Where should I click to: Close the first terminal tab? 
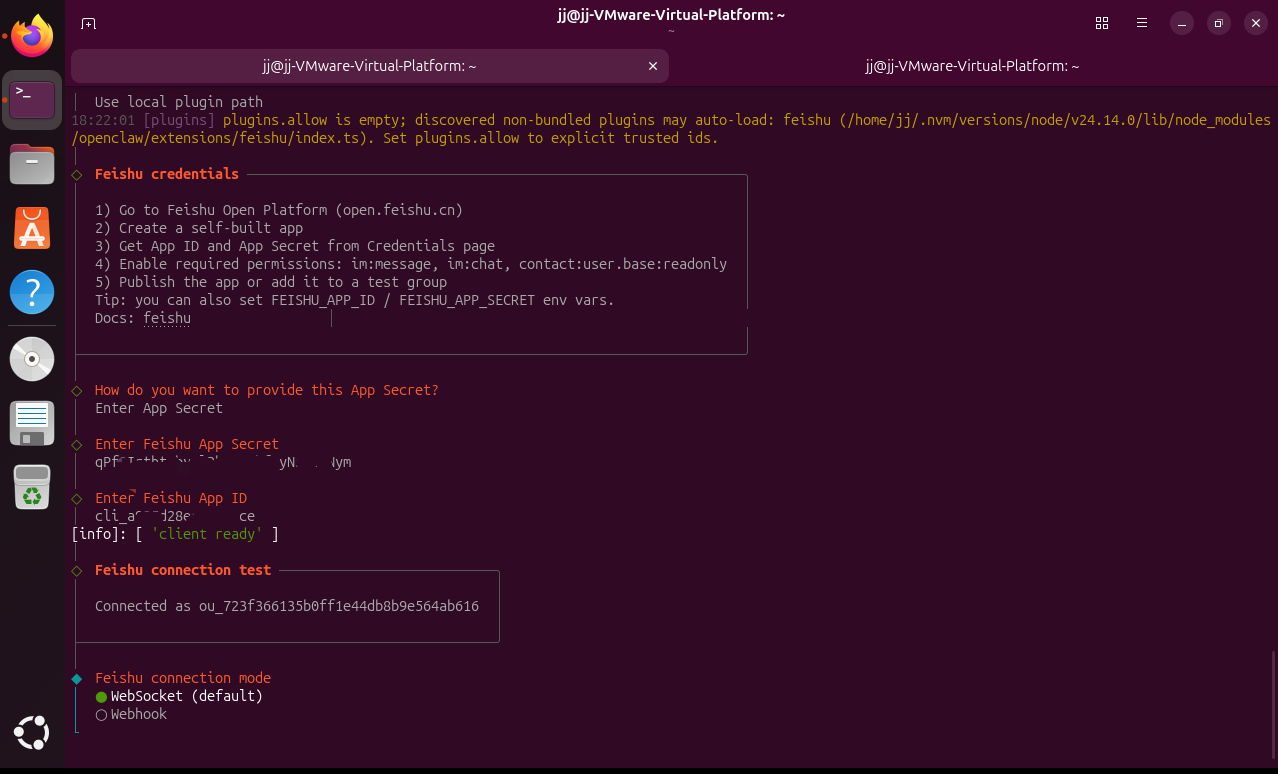653,66
